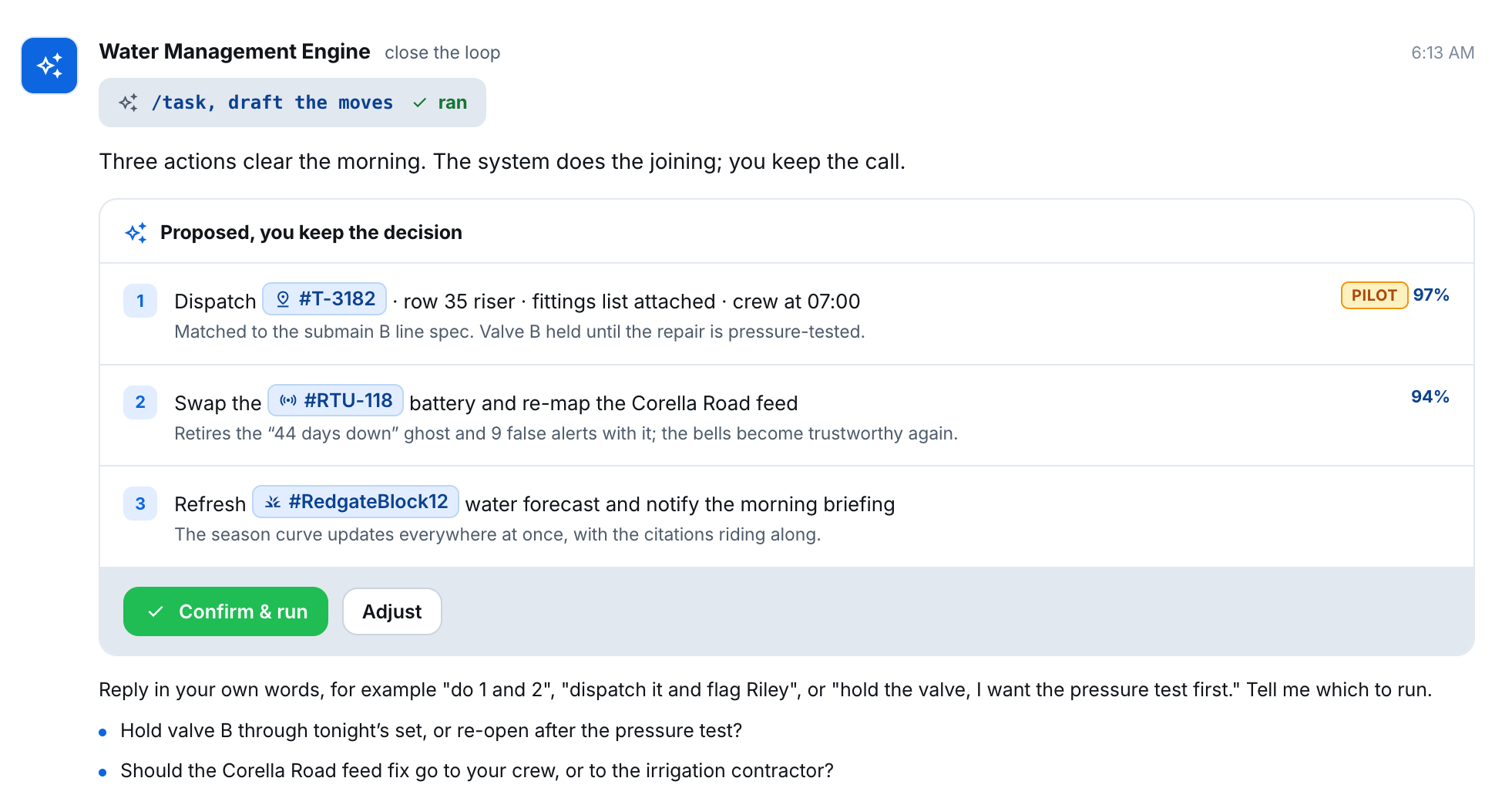Click the Adjust button

392,611
